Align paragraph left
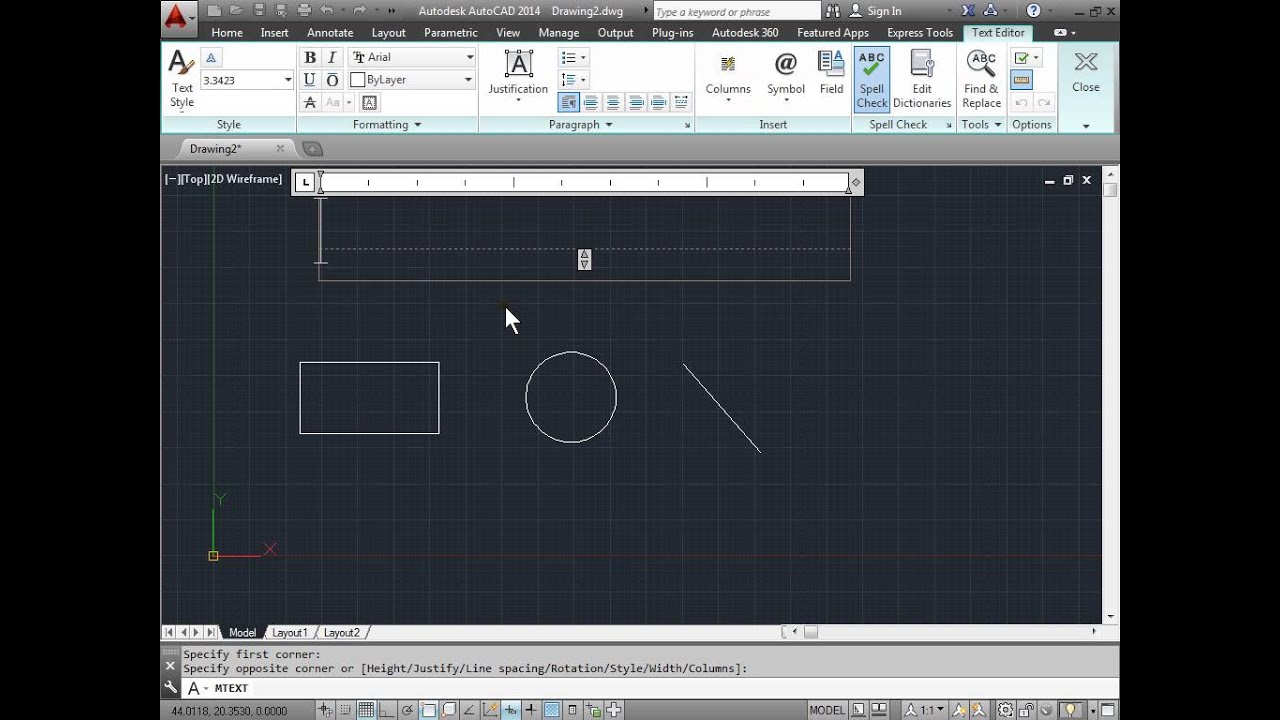The height and width of the screenshot is (720, 1280). pos(591,102)
